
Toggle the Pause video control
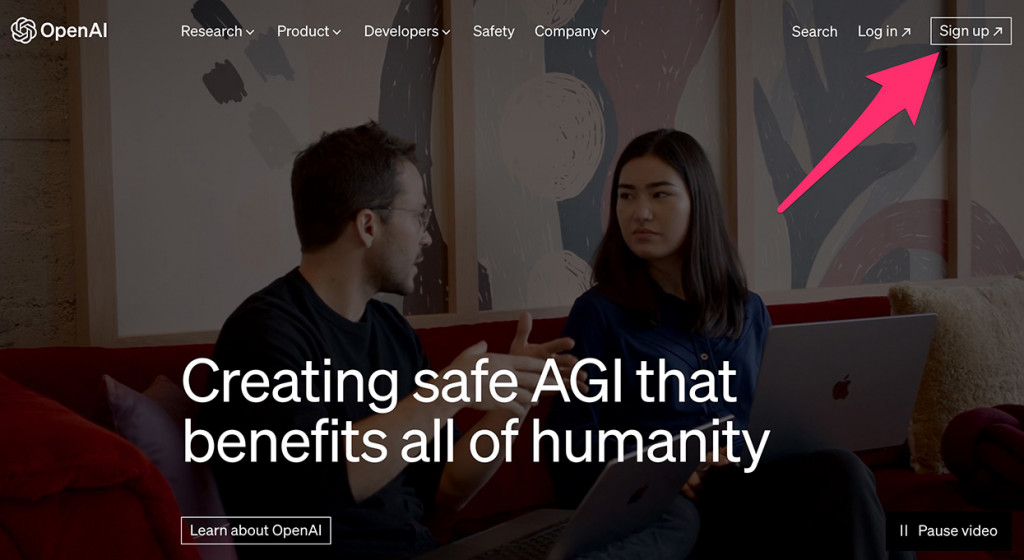coord(948,531)
